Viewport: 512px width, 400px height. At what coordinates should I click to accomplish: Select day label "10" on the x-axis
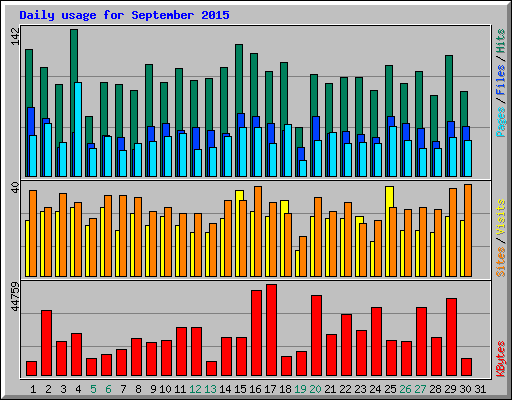165,389
